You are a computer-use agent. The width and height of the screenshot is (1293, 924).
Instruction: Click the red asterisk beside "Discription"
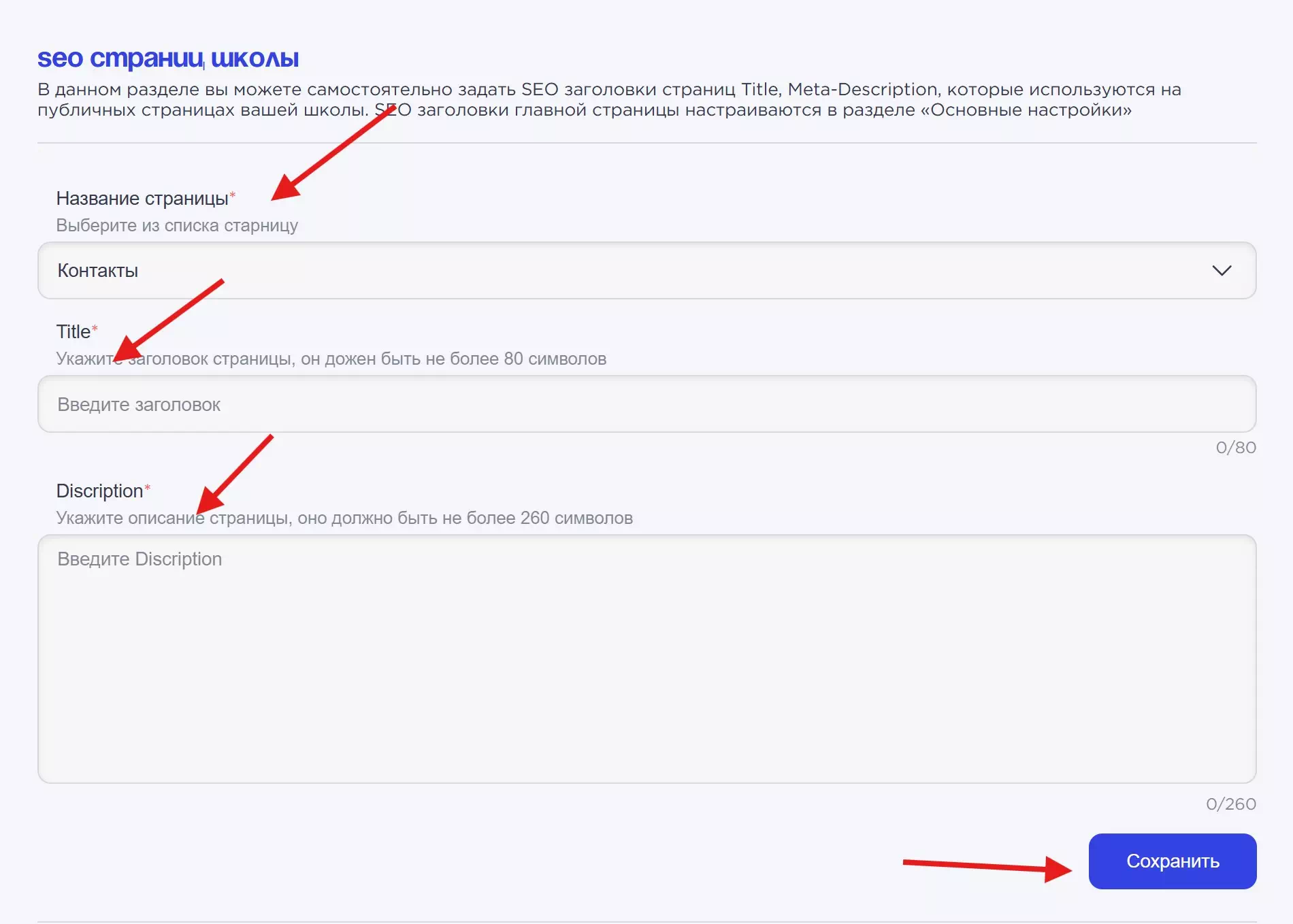click(x=148, y=488)
